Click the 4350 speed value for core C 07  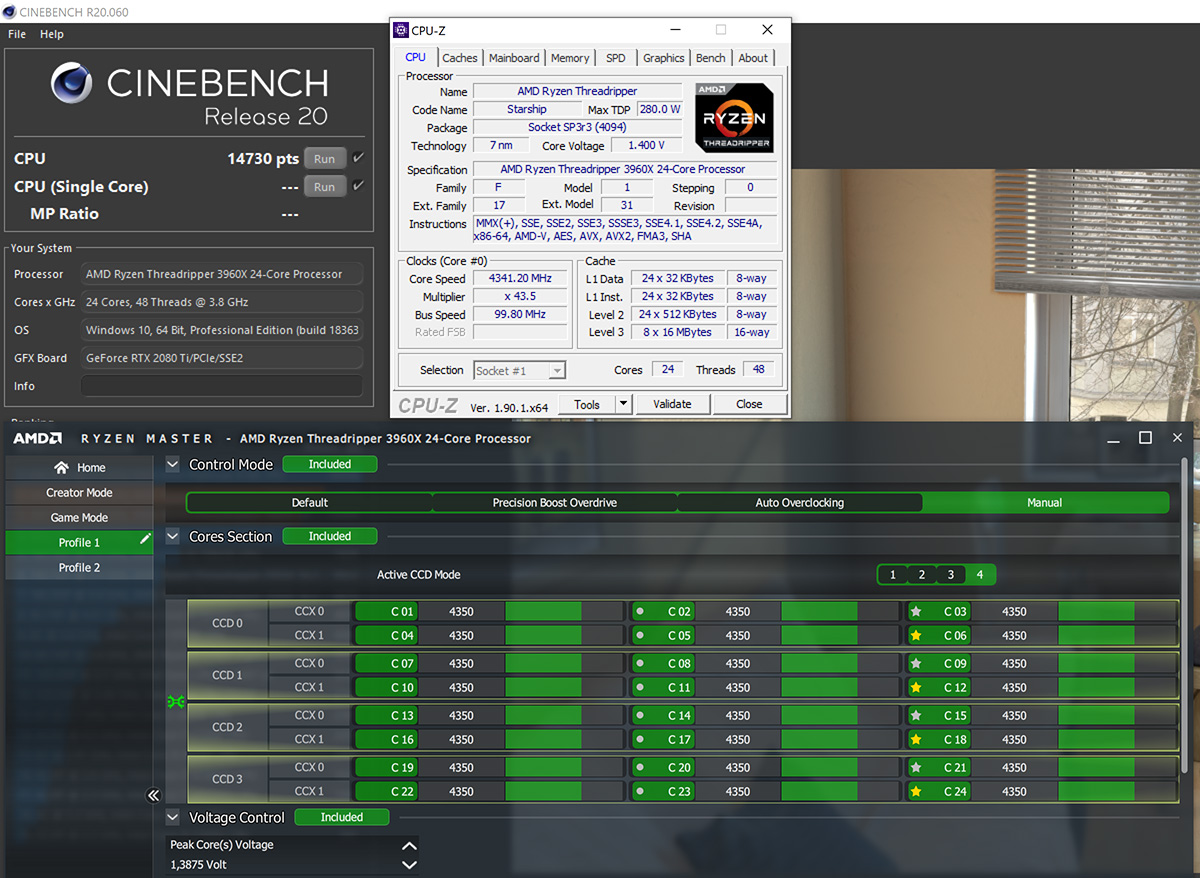click(x=461, y=663)
